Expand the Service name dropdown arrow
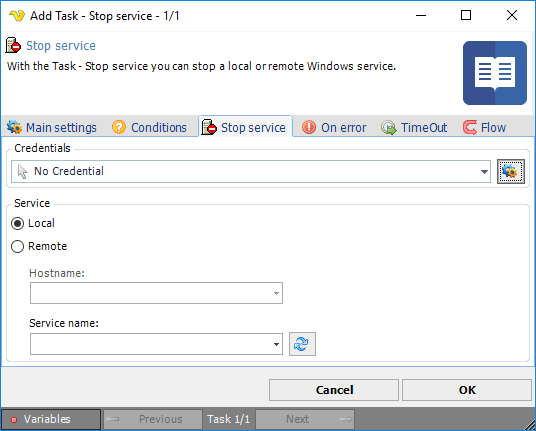This screenshot has width=536, height=431. [x=276, y=344]
